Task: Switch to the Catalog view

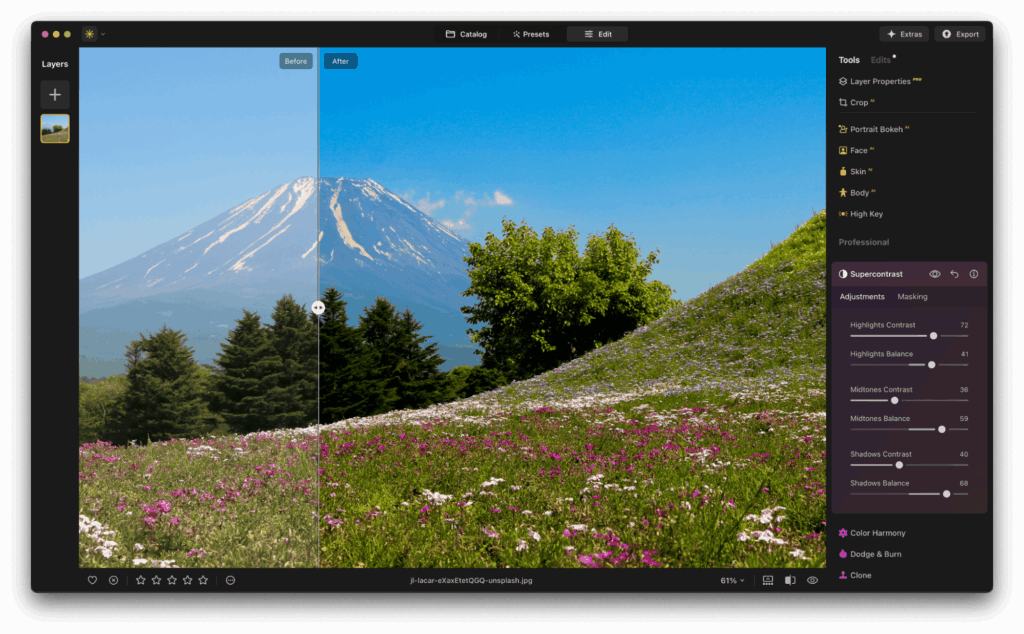Action: point(466,33)
